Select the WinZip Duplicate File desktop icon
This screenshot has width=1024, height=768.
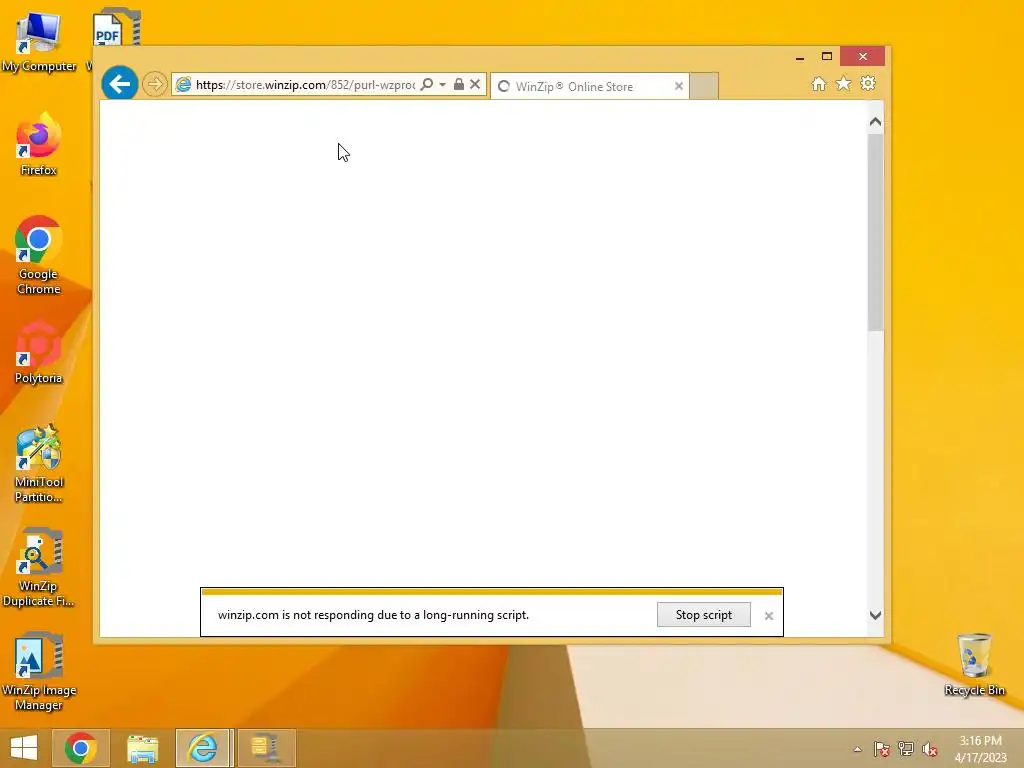(x=39, y=568)
